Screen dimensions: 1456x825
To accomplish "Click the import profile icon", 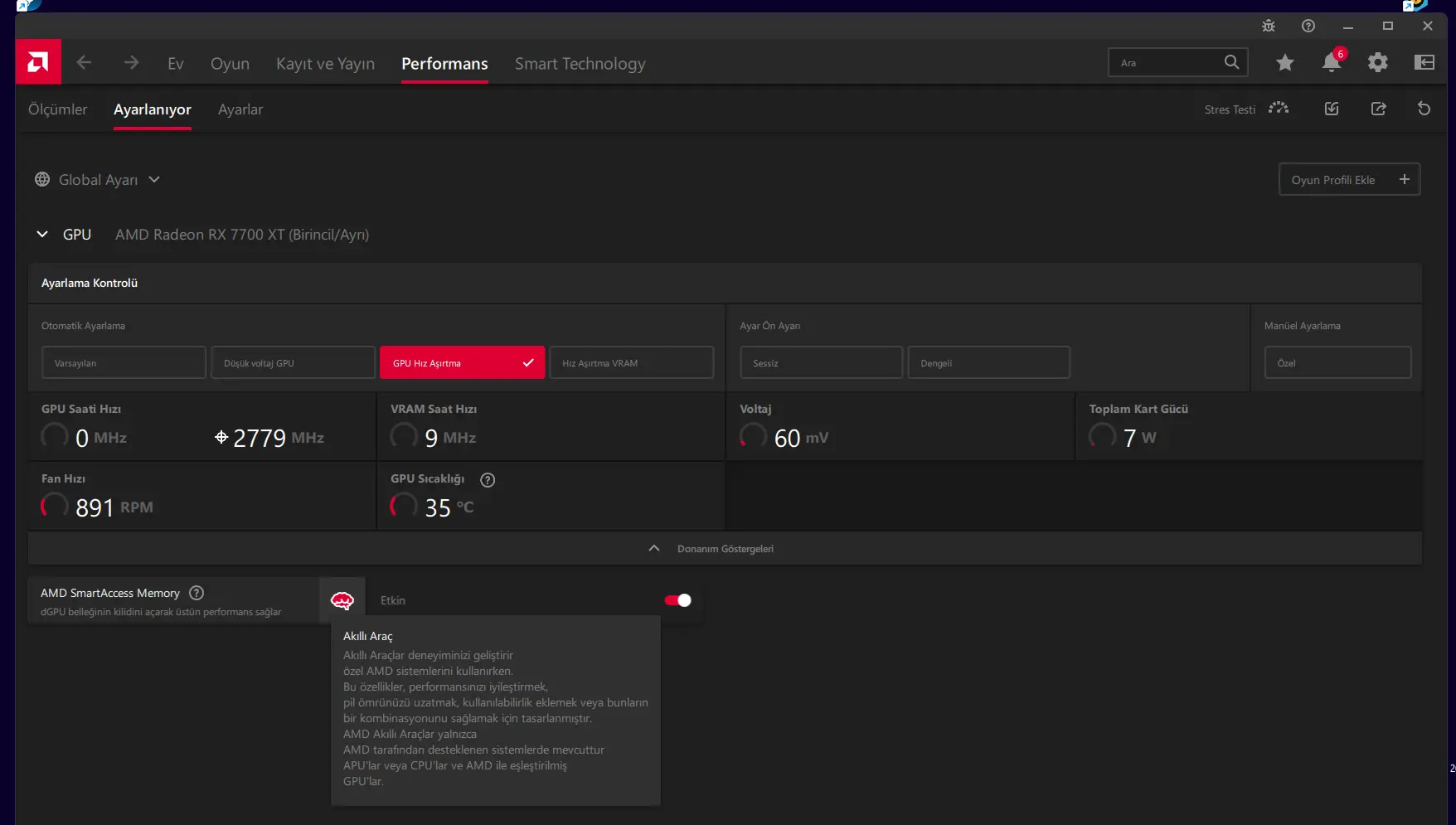I will coord(1332,109).
